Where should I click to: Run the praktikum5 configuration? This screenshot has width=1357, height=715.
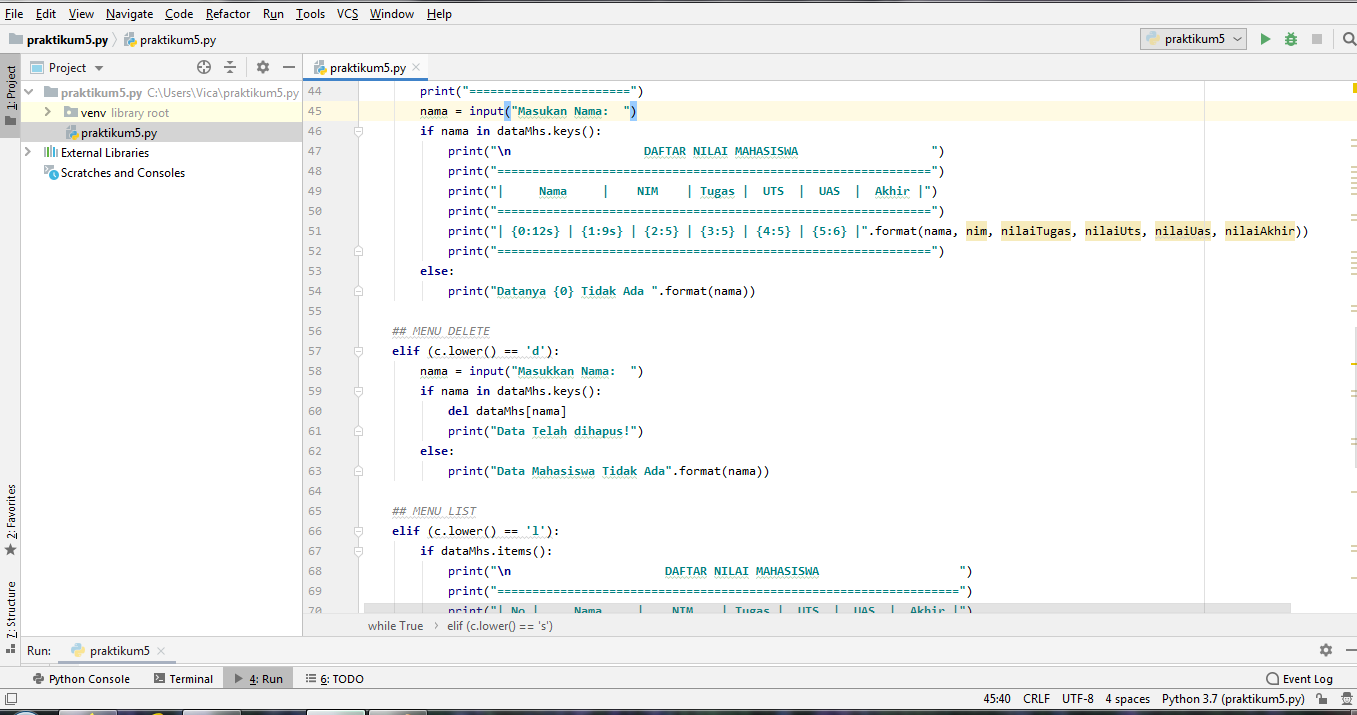tap(1265, 38)
